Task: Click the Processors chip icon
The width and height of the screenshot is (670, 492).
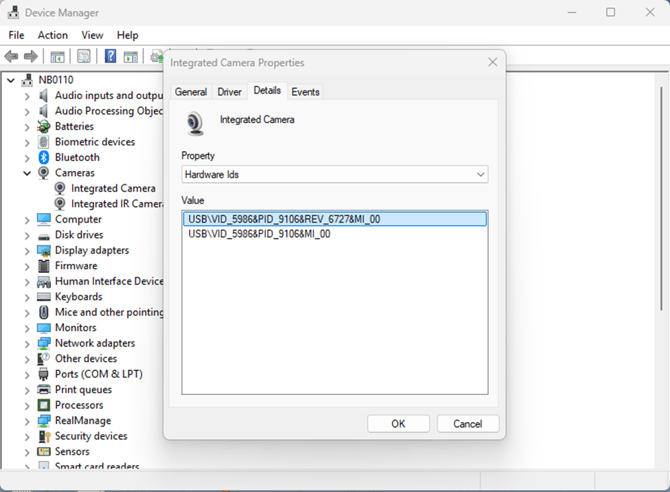Action: 44,405
